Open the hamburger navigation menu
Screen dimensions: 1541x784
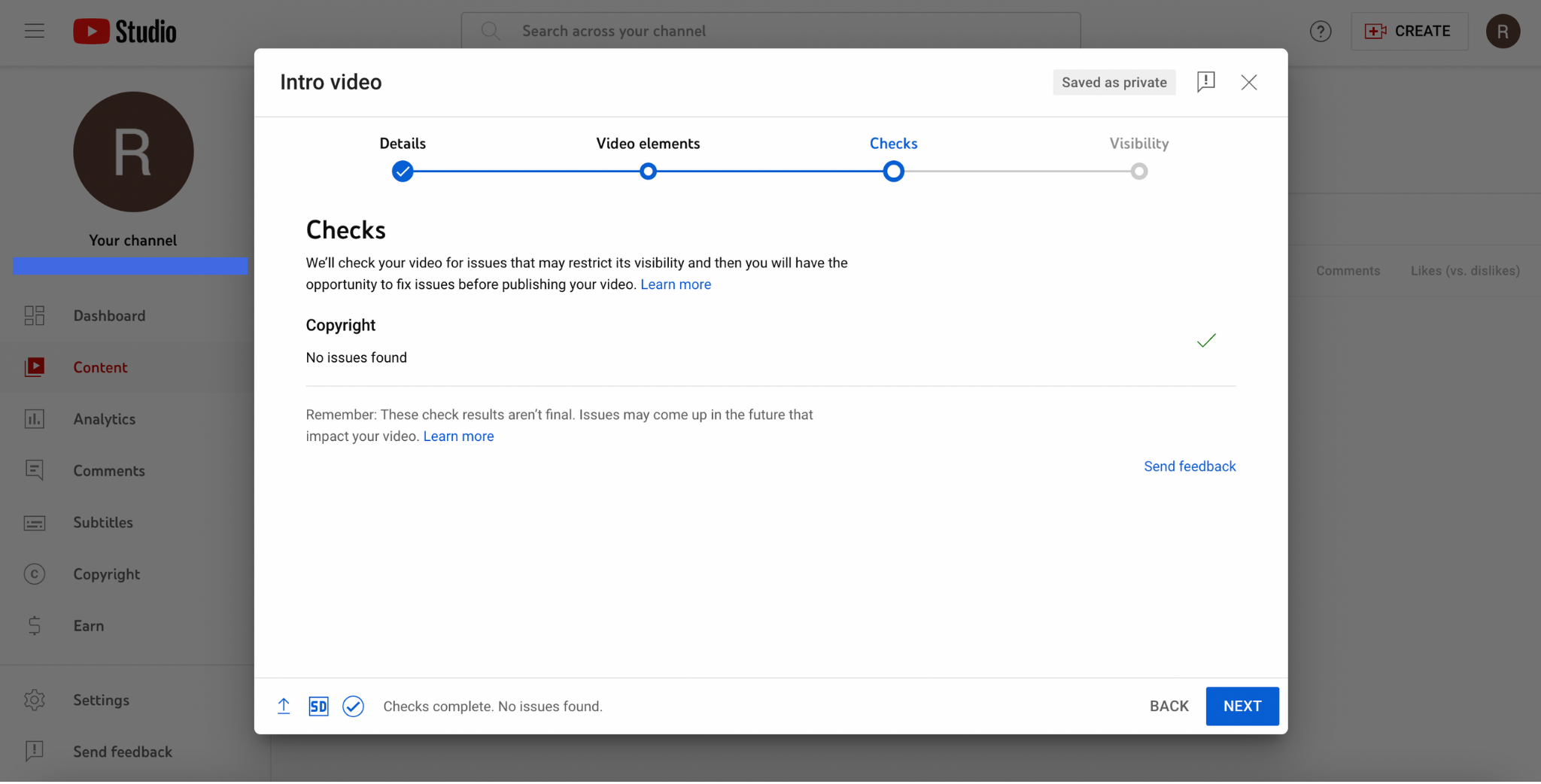pos(35,32)
